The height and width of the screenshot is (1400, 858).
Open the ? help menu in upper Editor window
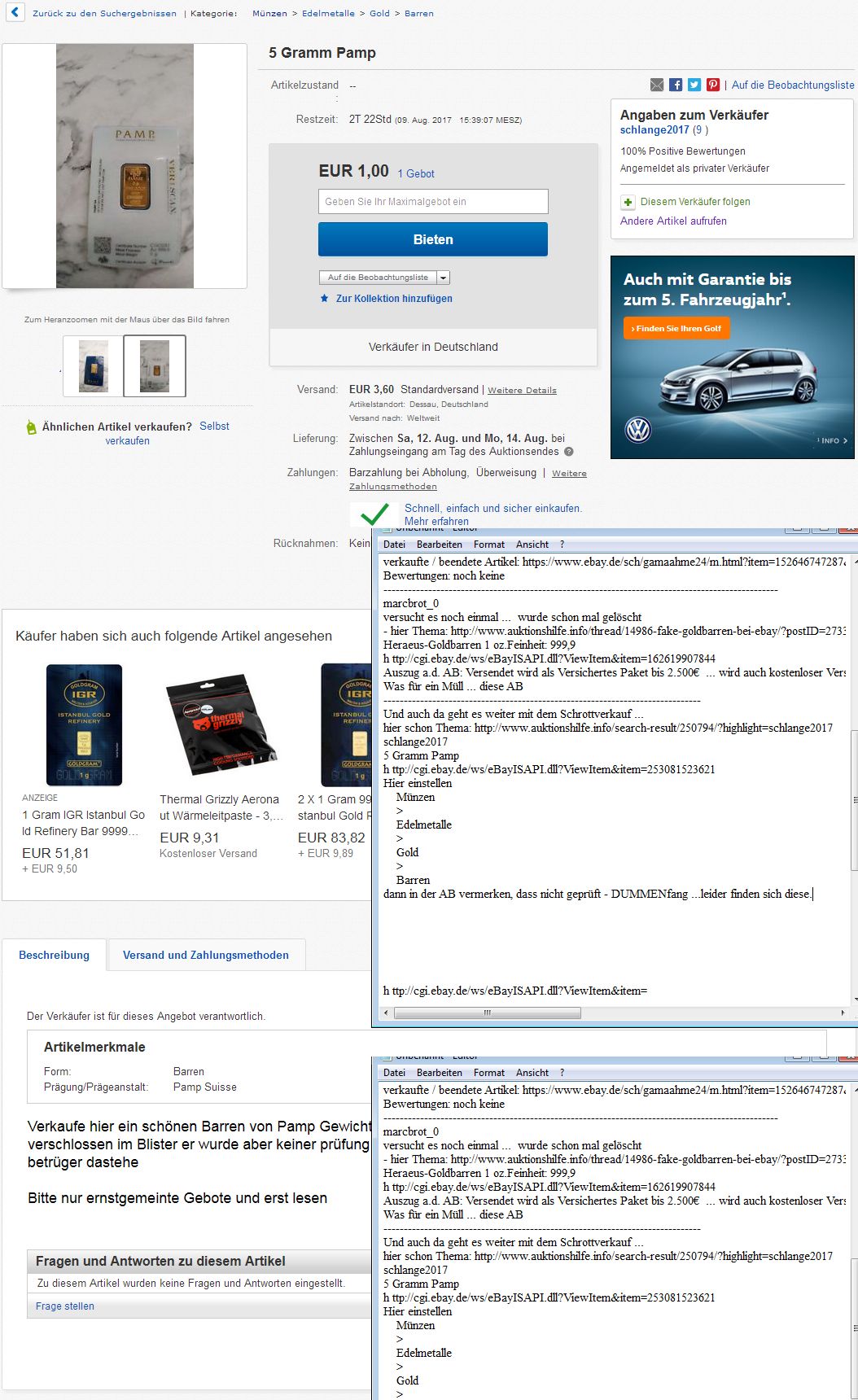pos(562,545)
